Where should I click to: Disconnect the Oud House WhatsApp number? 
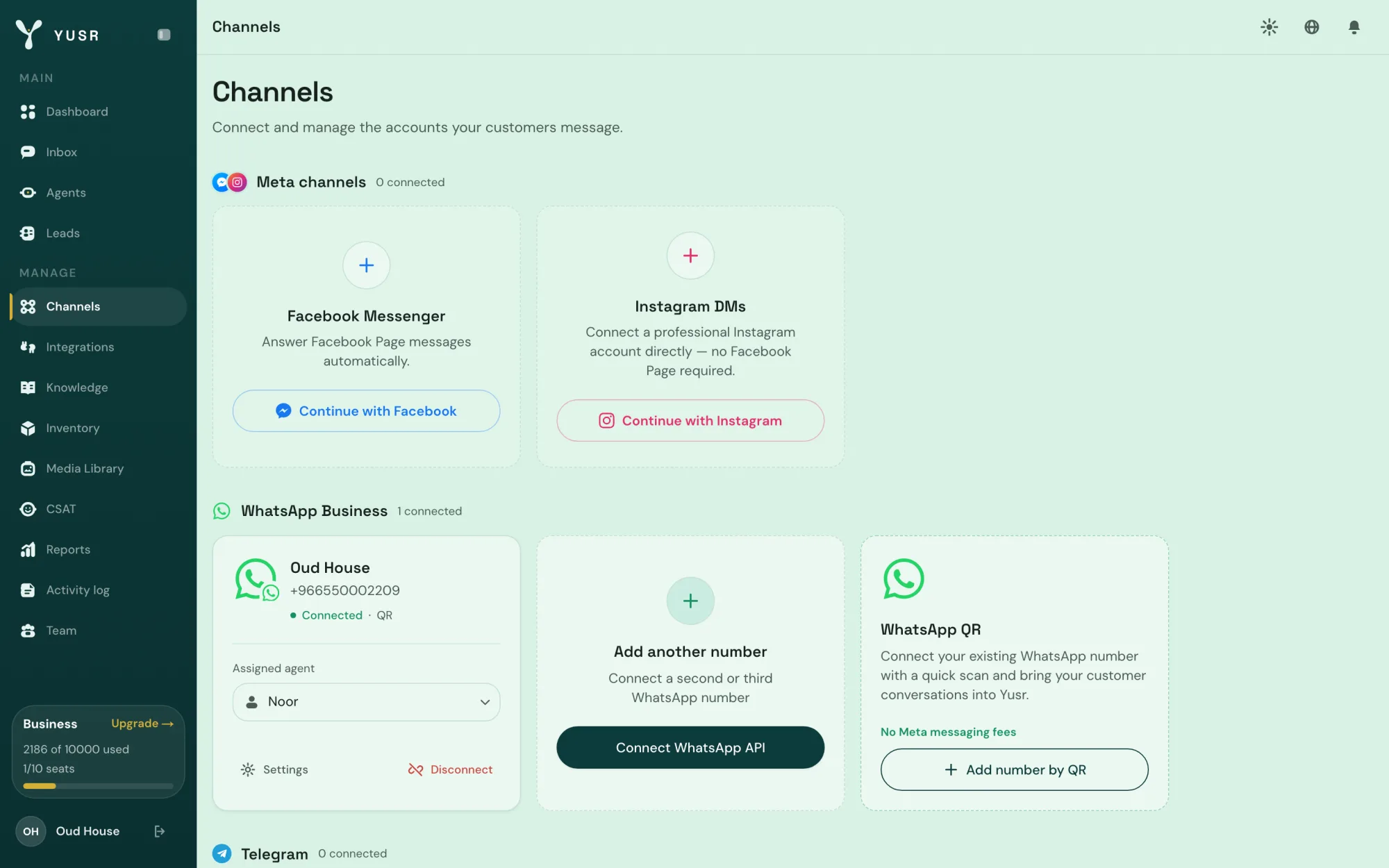[x=451, y=769]
